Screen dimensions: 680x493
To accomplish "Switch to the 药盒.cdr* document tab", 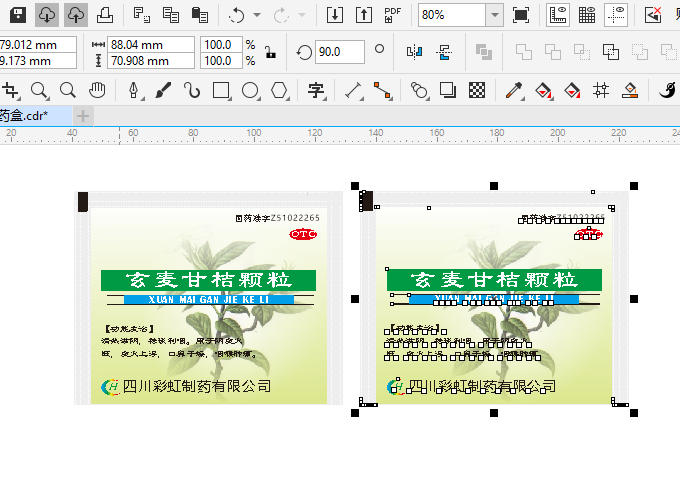I will pos(35,116).
